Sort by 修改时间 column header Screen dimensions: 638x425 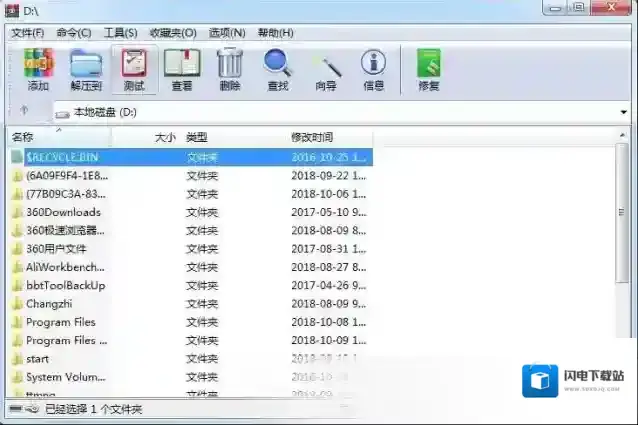tap(312, 137)
